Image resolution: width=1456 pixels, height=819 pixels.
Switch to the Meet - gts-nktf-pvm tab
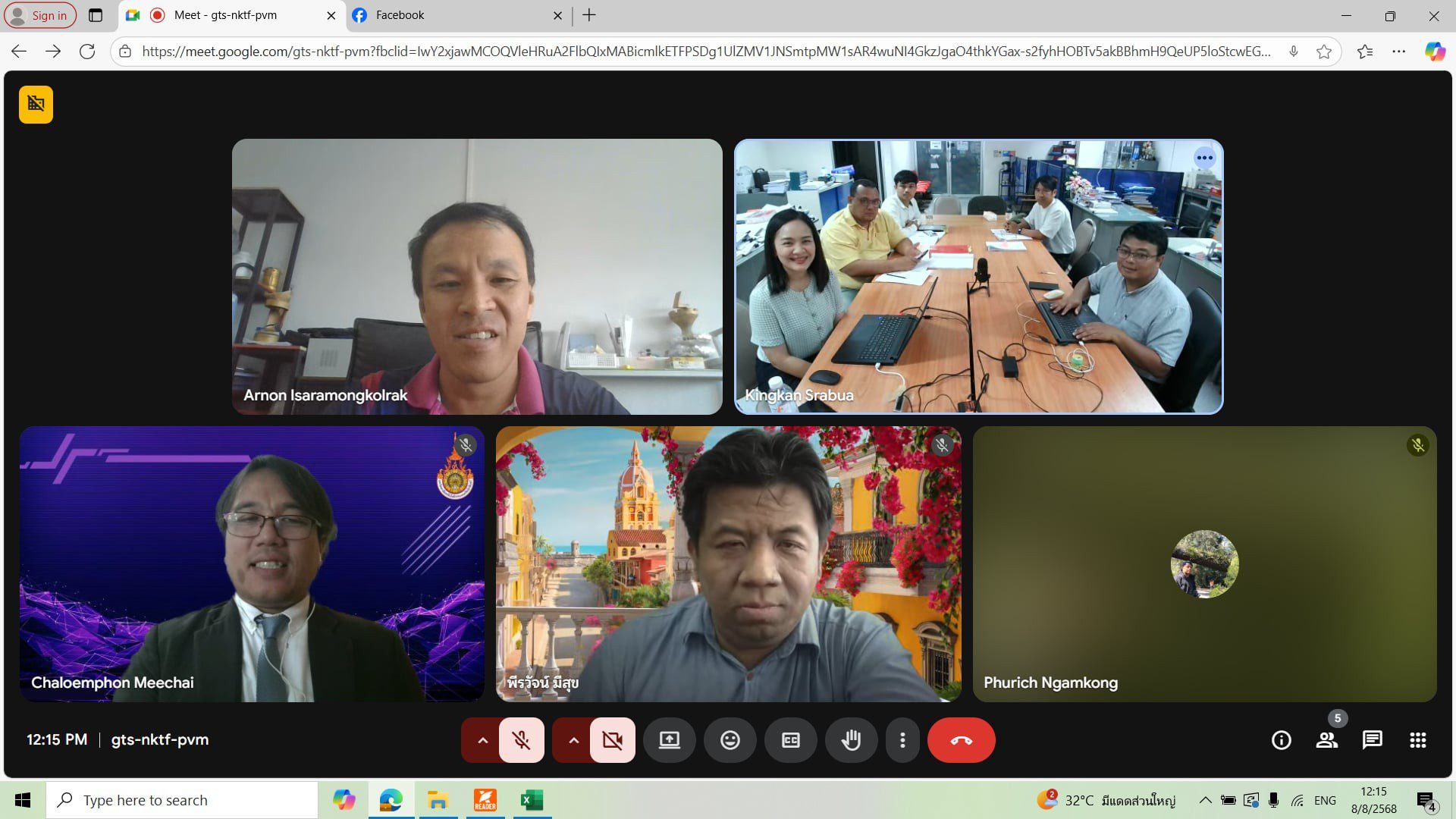pos(231,15)
